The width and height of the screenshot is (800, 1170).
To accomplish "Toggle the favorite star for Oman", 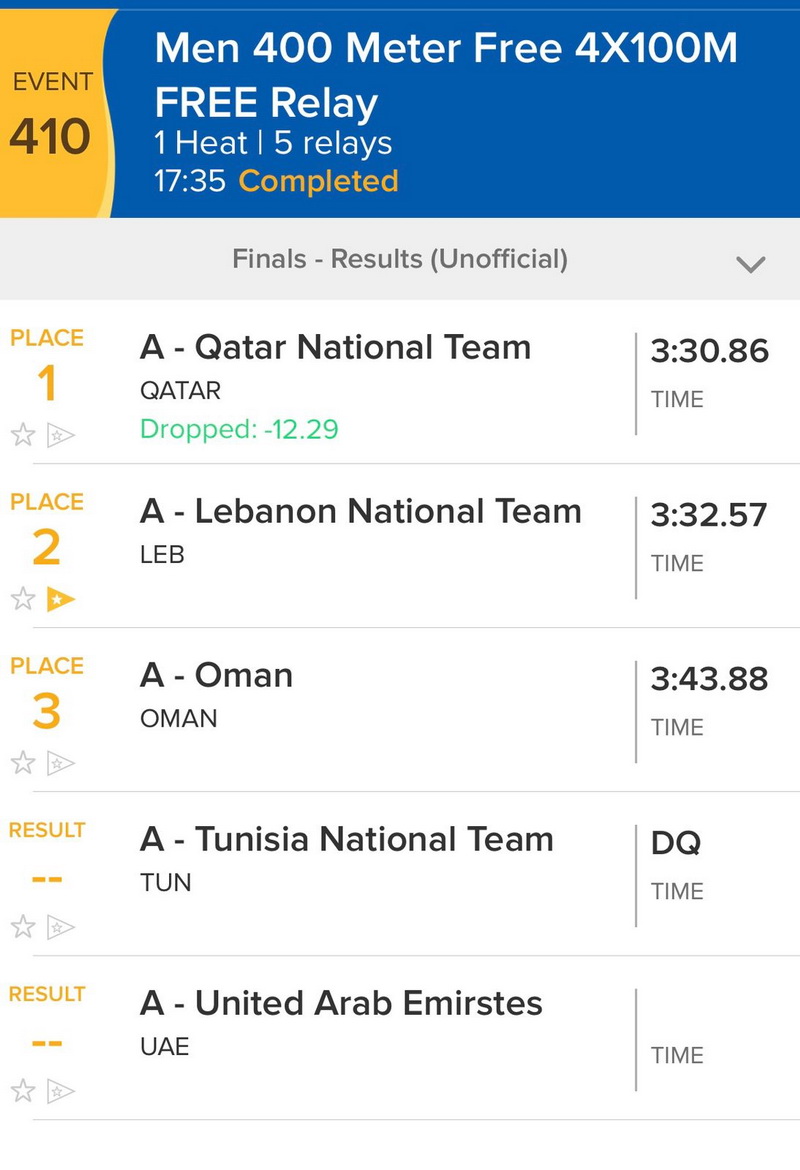I will point(23,763).
